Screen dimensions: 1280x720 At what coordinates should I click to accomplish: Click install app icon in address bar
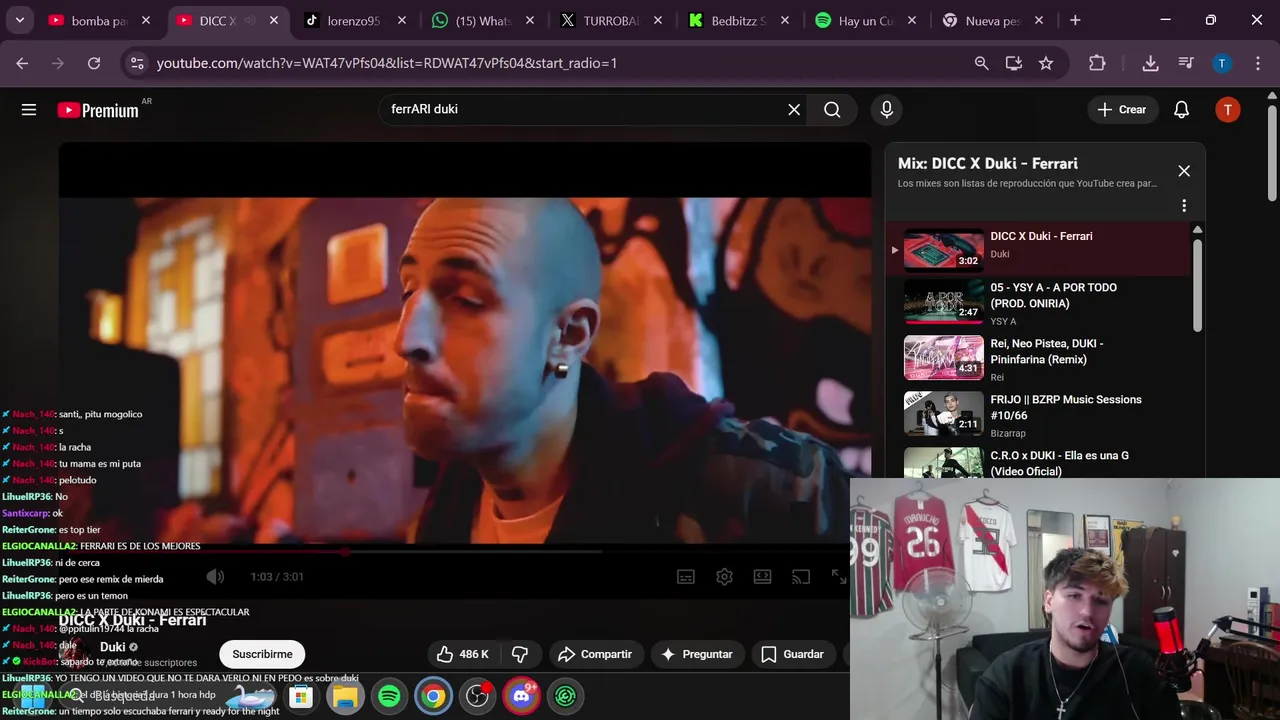[1014, 63]
